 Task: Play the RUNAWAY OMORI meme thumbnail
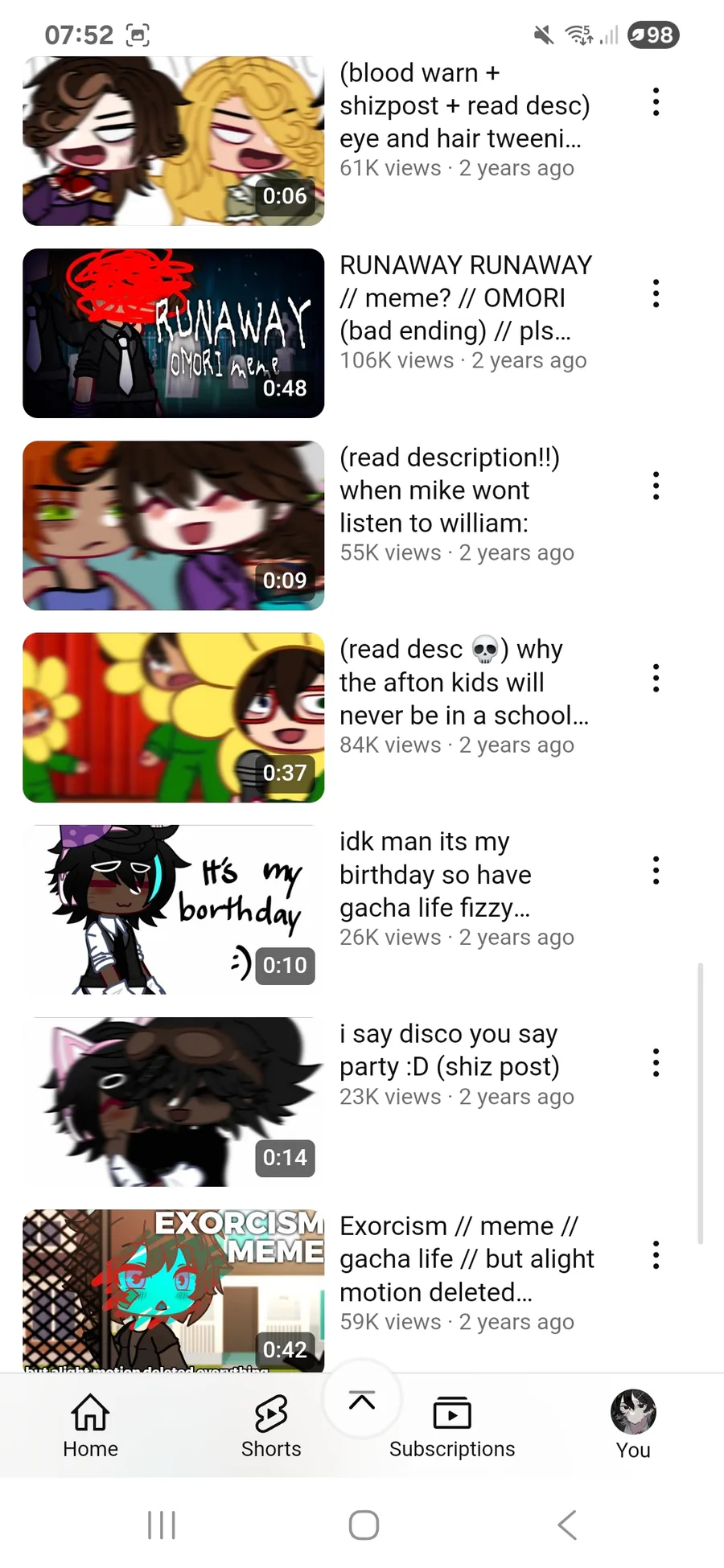[173, 333]
